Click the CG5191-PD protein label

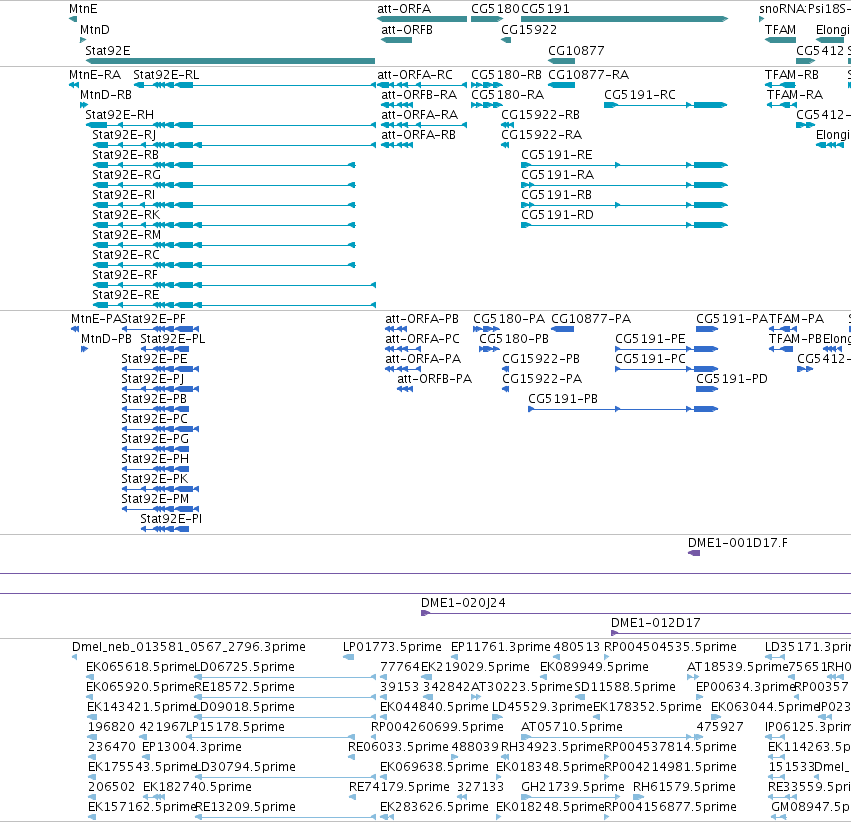click(732, 379)
